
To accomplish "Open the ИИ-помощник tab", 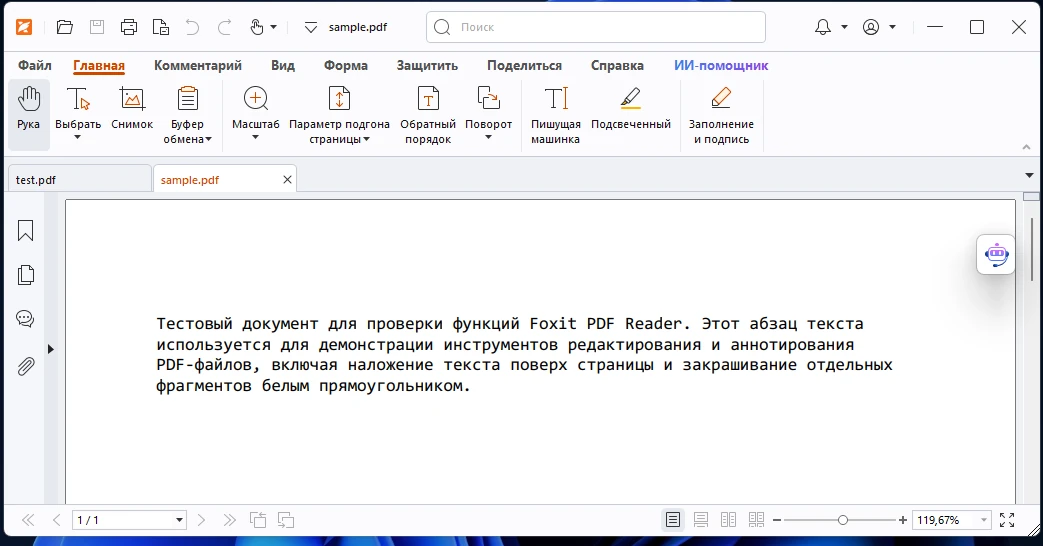I will pos(721,65).
